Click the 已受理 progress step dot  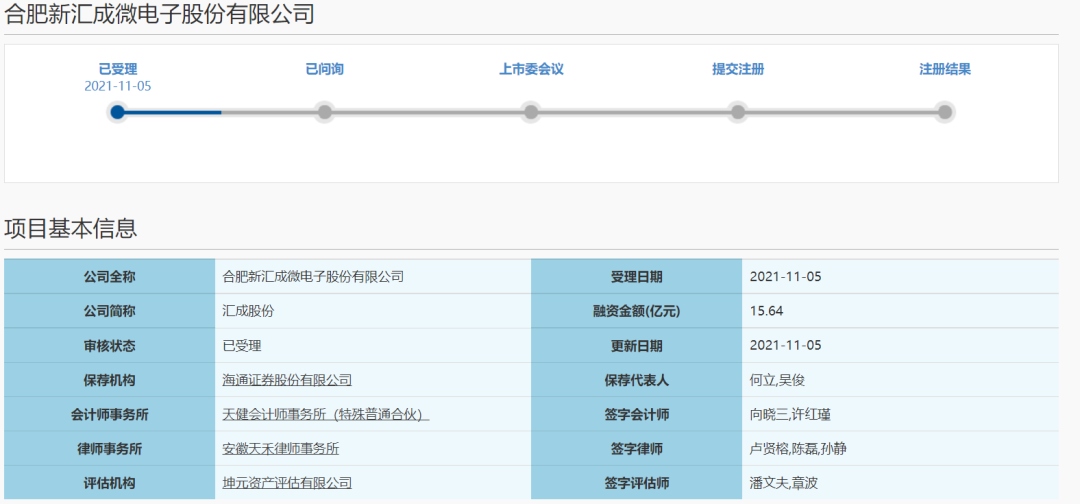pos(118,112)
